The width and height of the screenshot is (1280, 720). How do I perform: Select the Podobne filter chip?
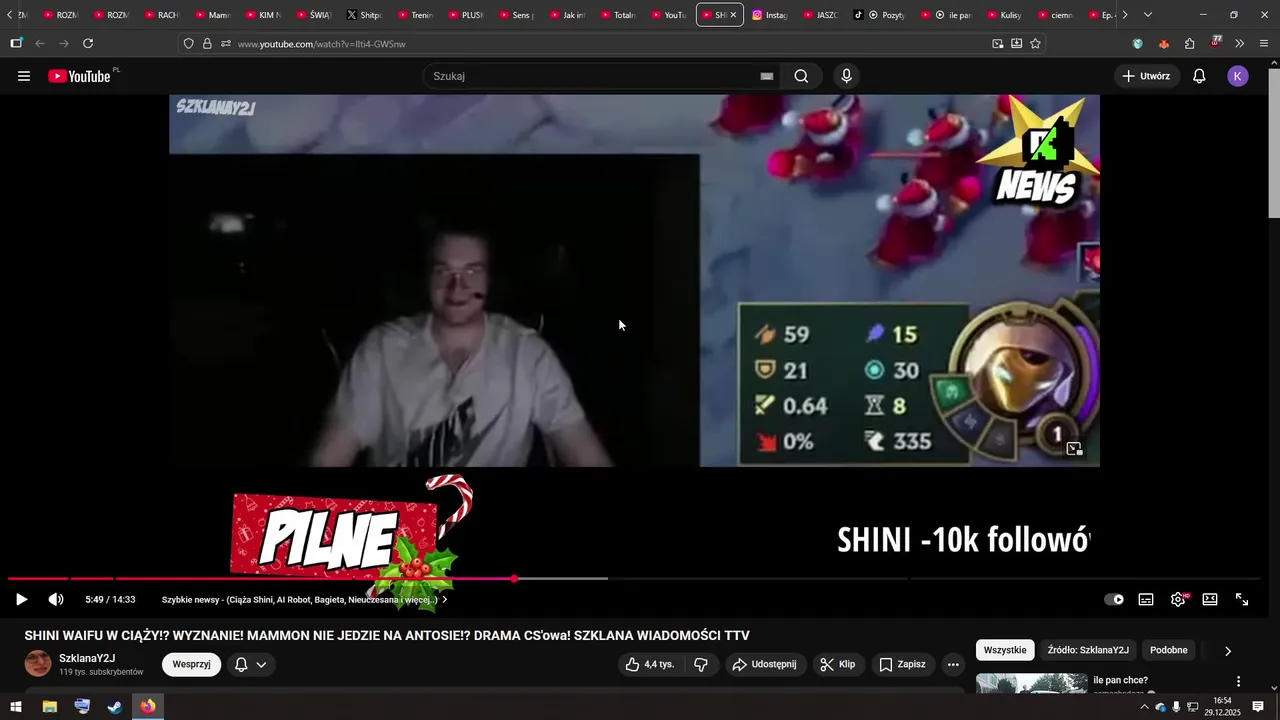click(x=1168, y=650)
